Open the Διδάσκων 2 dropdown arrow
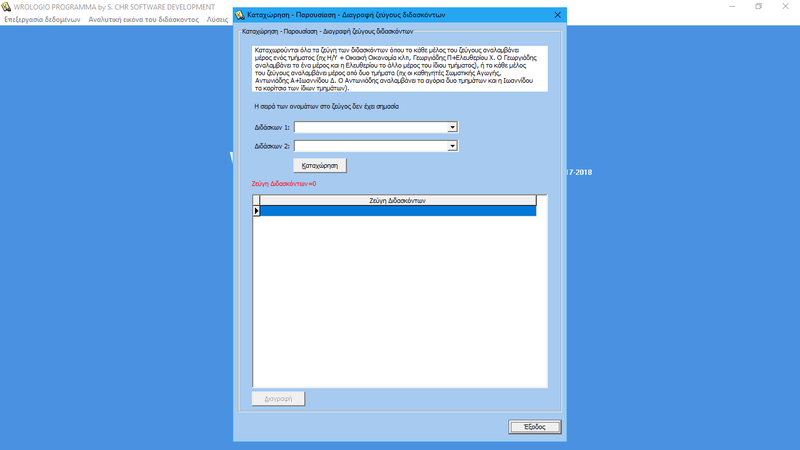800x450 pixels. click(x=452, y=146)
